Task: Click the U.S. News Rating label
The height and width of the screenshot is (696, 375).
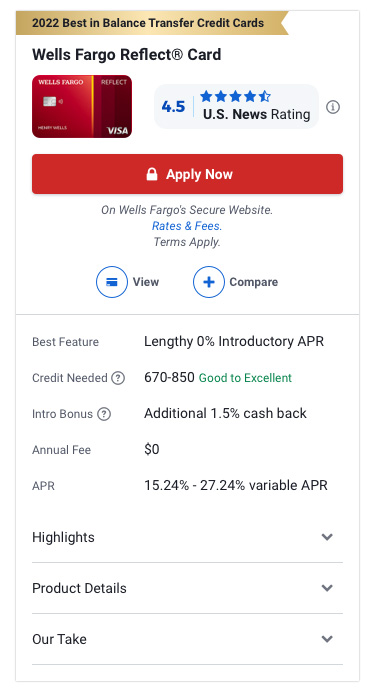Action: 257,115
